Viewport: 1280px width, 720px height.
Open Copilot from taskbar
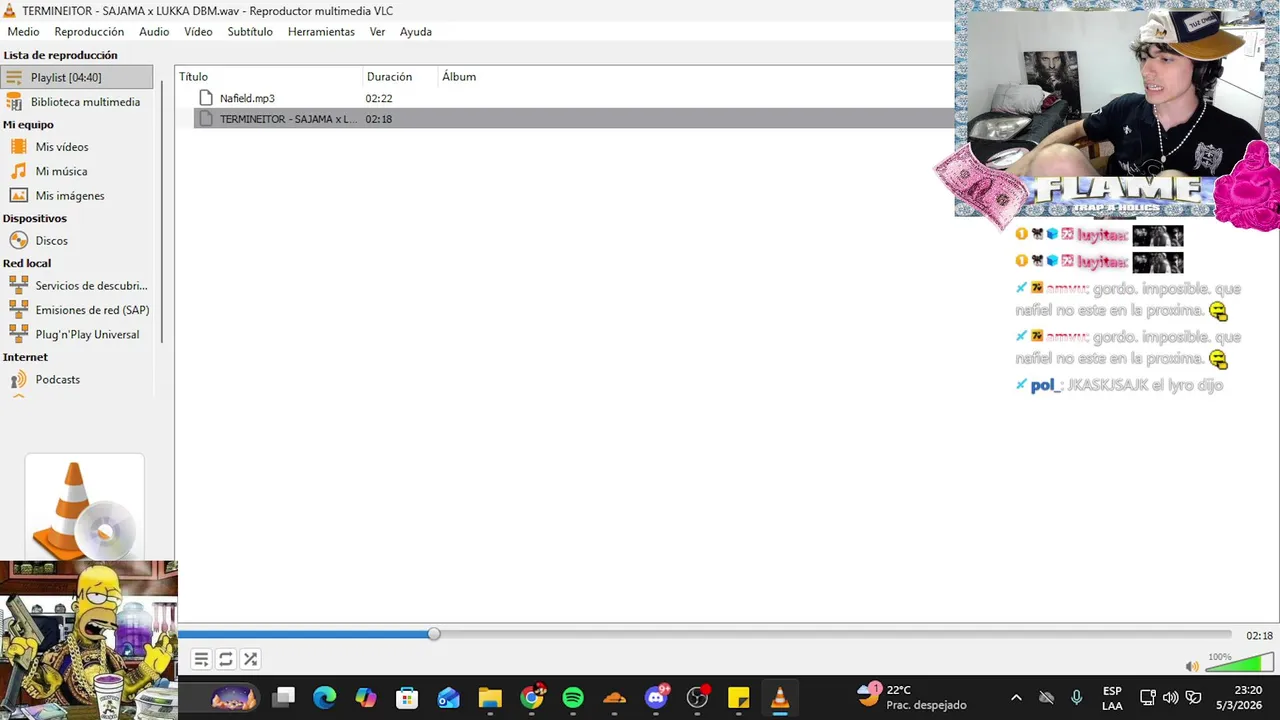click(x=366, y=697)
